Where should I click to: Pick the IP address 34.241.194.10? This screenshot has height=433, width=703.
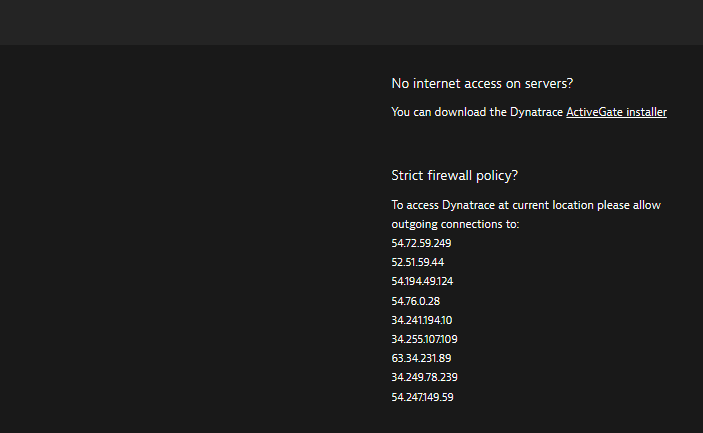tap(421, 320)
